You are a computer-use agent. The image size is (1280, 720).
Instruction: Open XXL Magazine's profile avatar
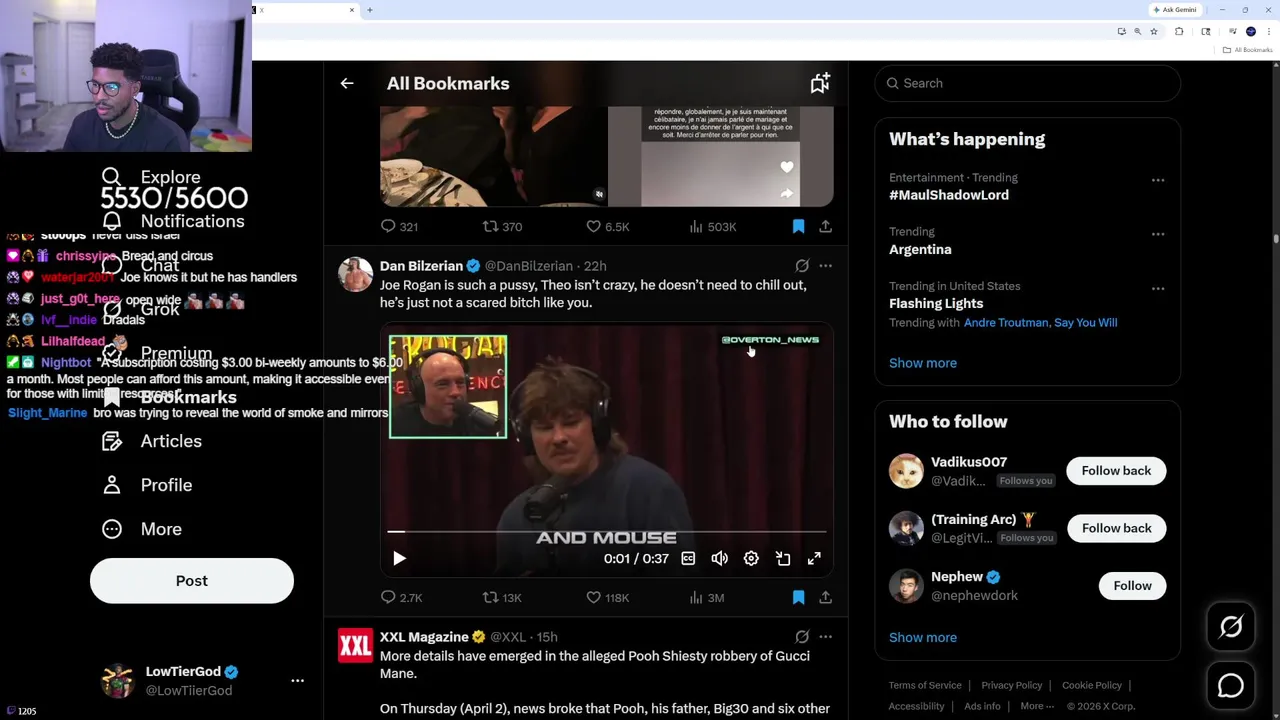(355, 645)
